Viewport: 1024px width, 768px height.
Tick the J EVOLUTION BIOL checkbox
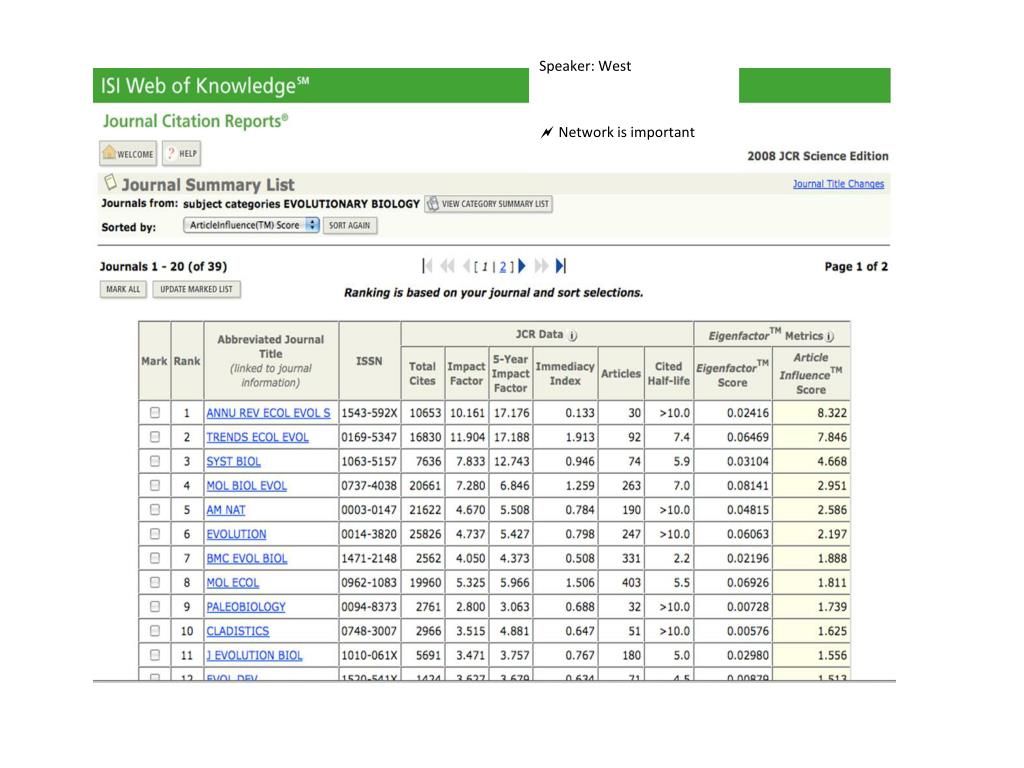click(155, 655)
